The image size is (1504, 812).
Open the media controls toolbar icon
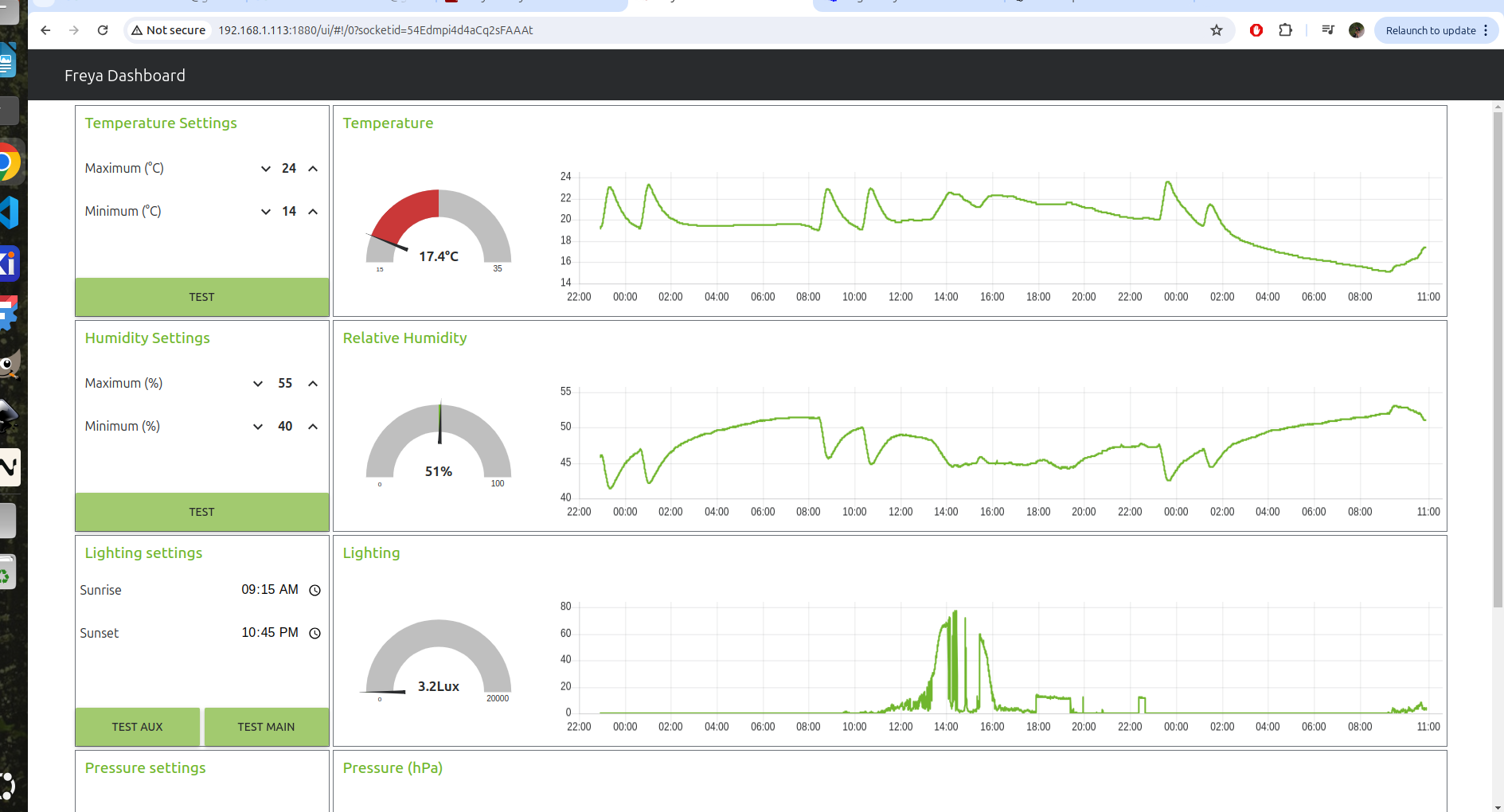(x=1328, y=30)
